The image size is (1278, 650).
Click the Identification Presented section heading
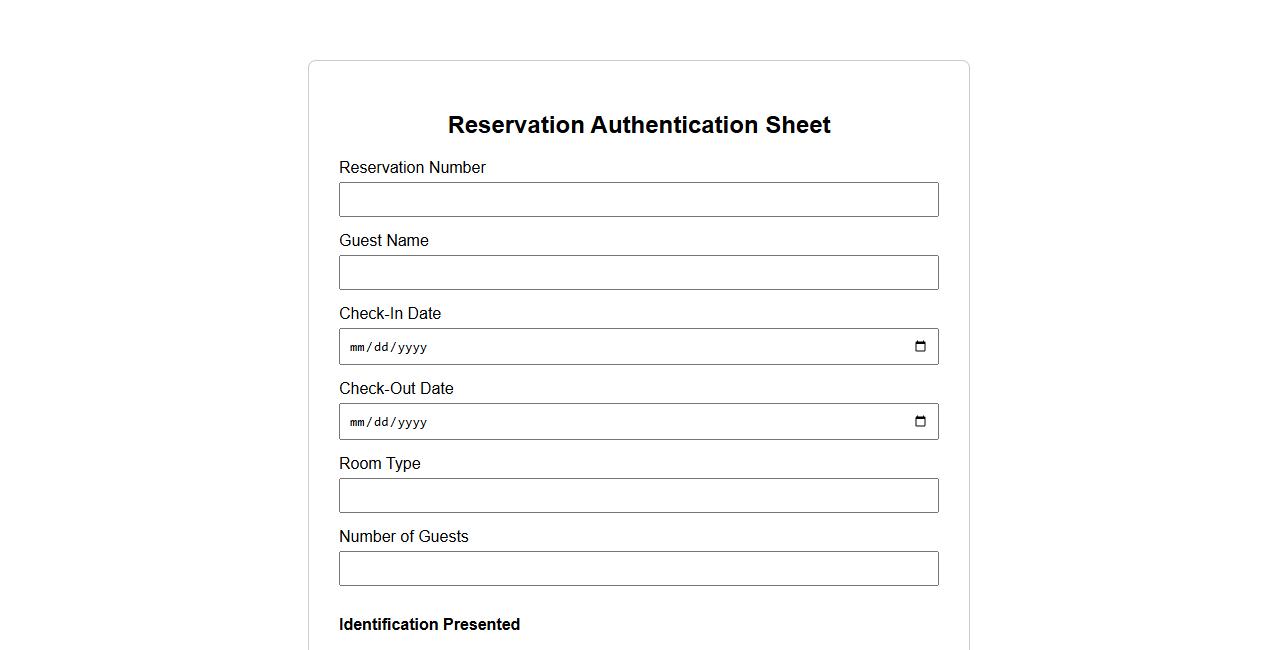tap(429, 625)
